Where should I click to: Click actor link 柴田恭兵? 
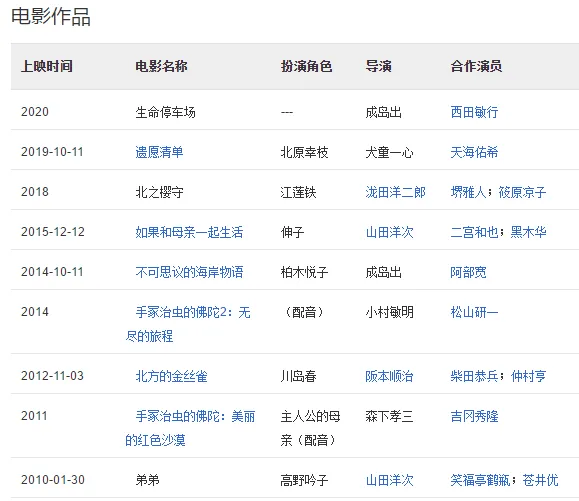(474, 376)
